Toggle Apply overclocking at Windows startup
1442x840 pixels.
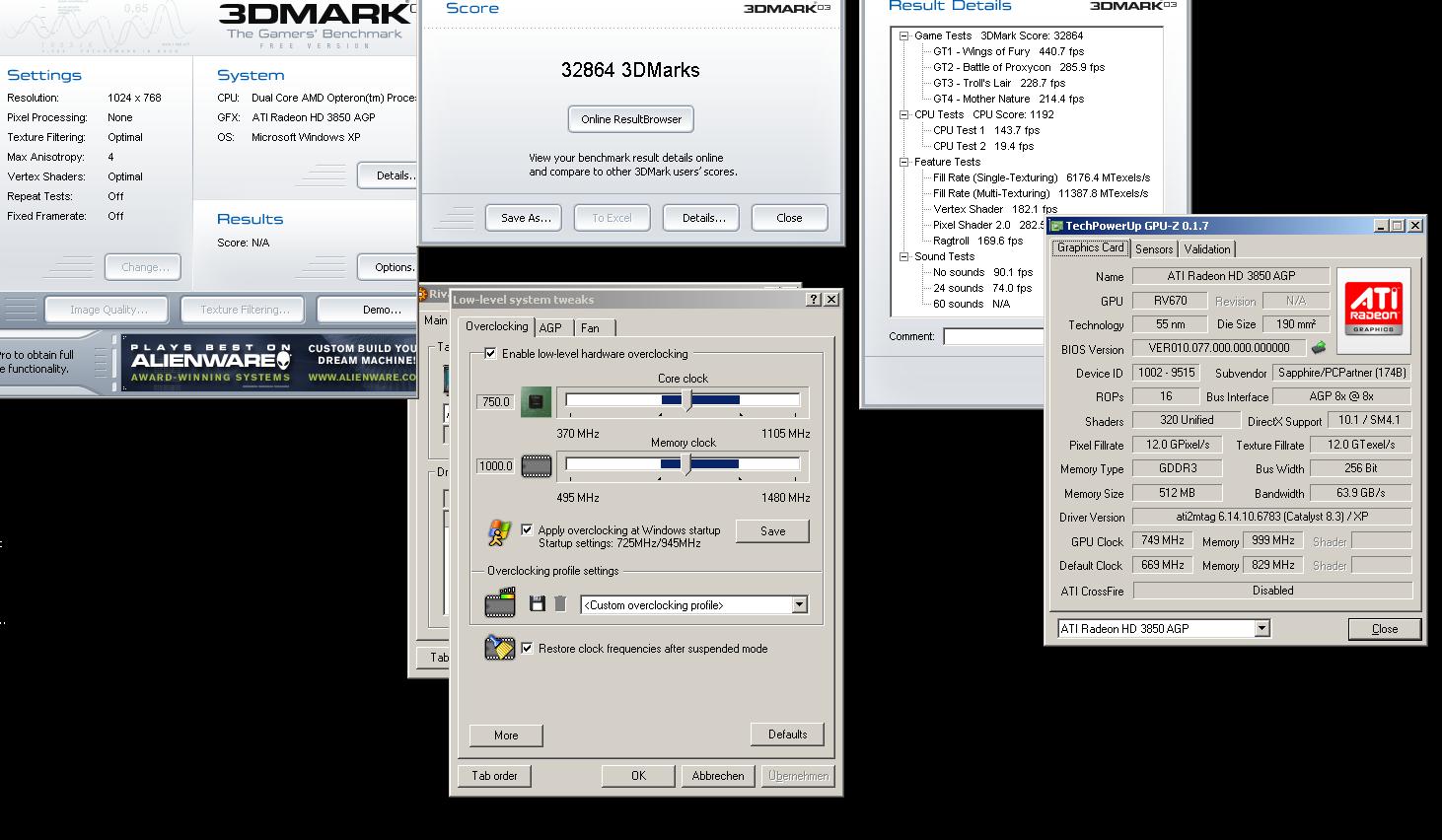[x=527, y=529]
